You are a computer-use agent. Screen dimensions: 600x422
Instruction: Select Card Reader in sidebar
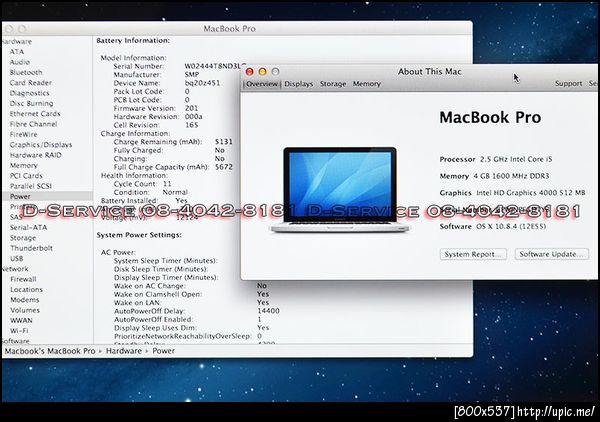31,83
